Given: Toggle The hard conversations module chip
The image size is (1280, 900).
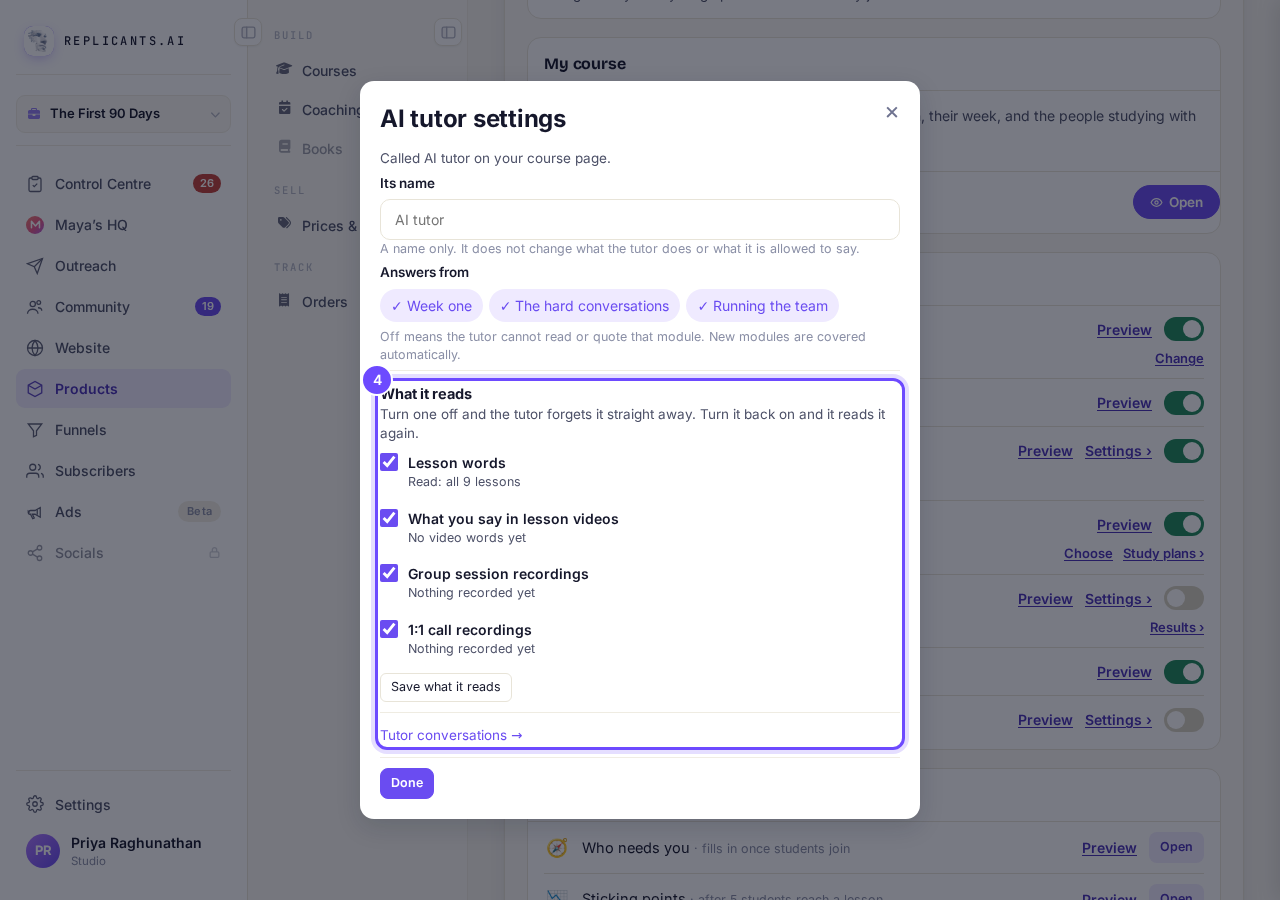Looking at the screenshot, I should point(584,306).
